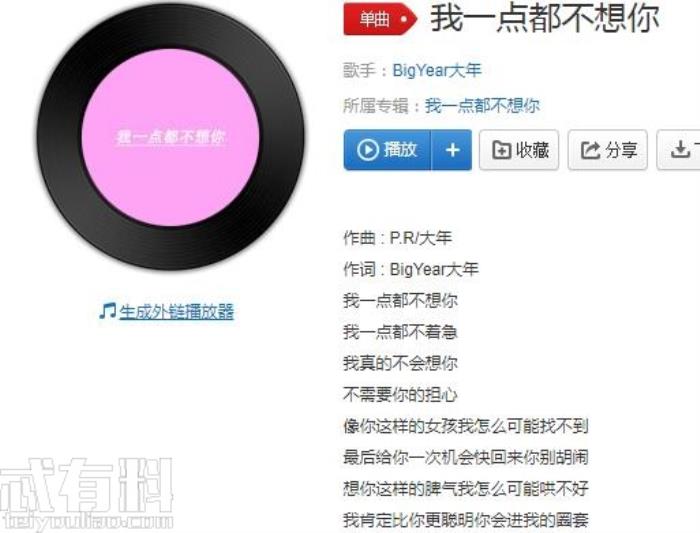Click the download arrow icon button
The width and height of the screenshot is (700, 533).
coord(680,150)
